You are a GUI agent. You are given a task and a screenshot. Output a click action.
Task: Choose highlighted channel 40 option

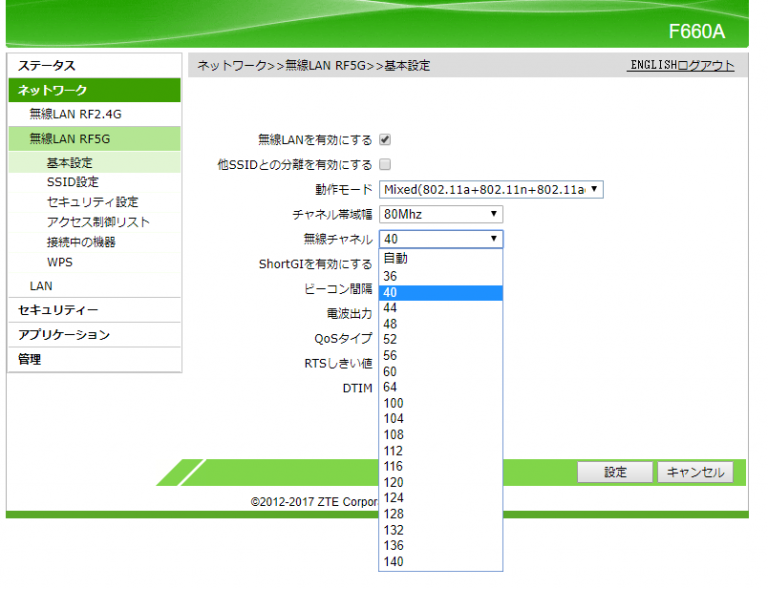[x=440, y=293]
